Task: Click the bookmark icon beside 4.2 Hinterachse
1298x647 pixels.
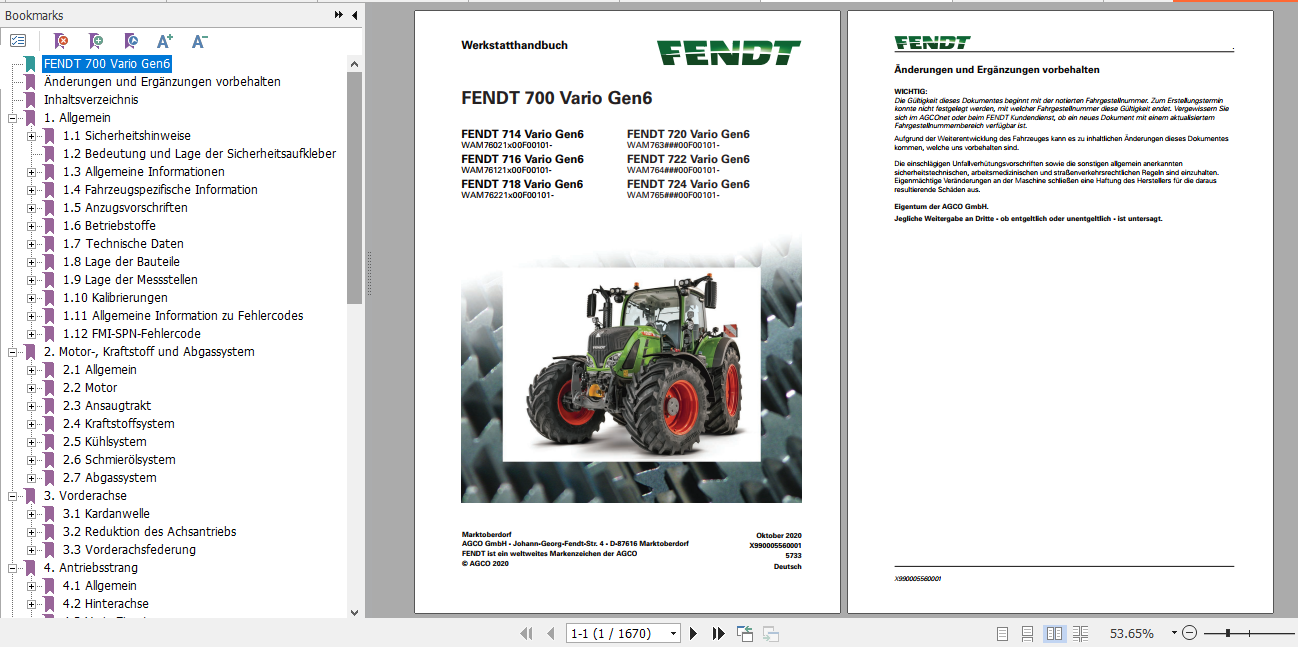Action: [x=49, y=604]
